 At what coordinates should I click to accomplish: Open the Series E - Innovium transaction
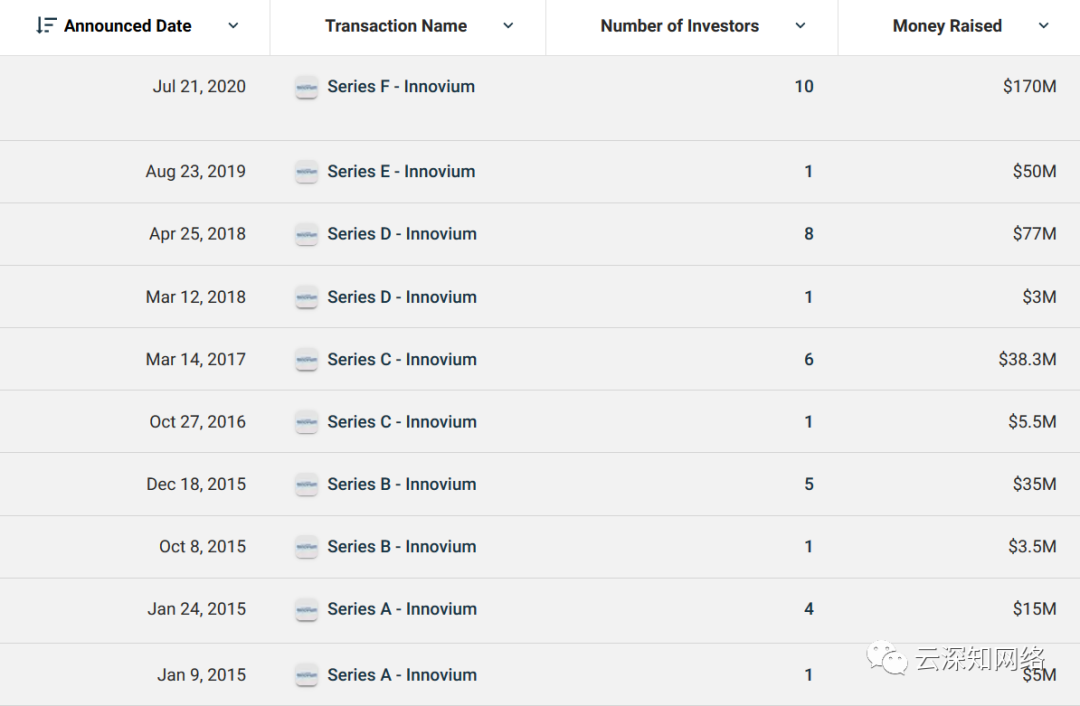(401, 172)
